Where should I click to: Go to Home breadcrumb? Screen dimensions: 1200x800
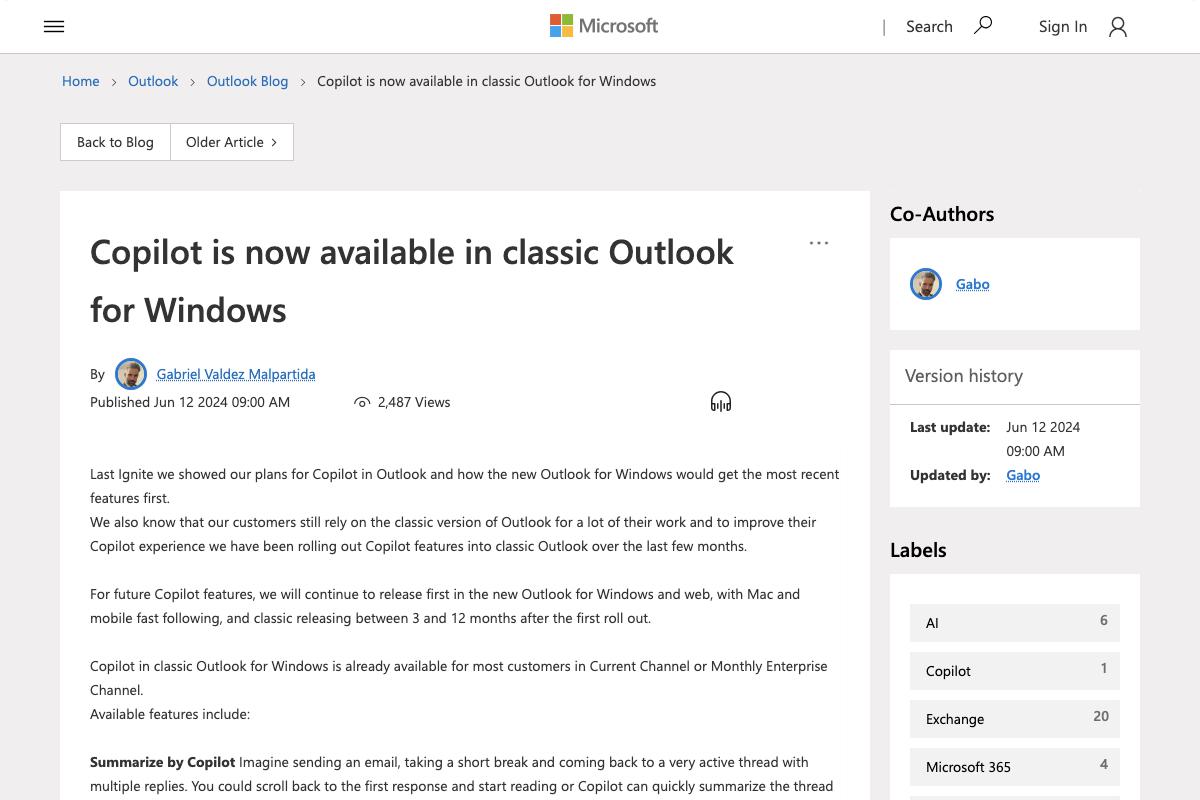[x=81, y=81]
